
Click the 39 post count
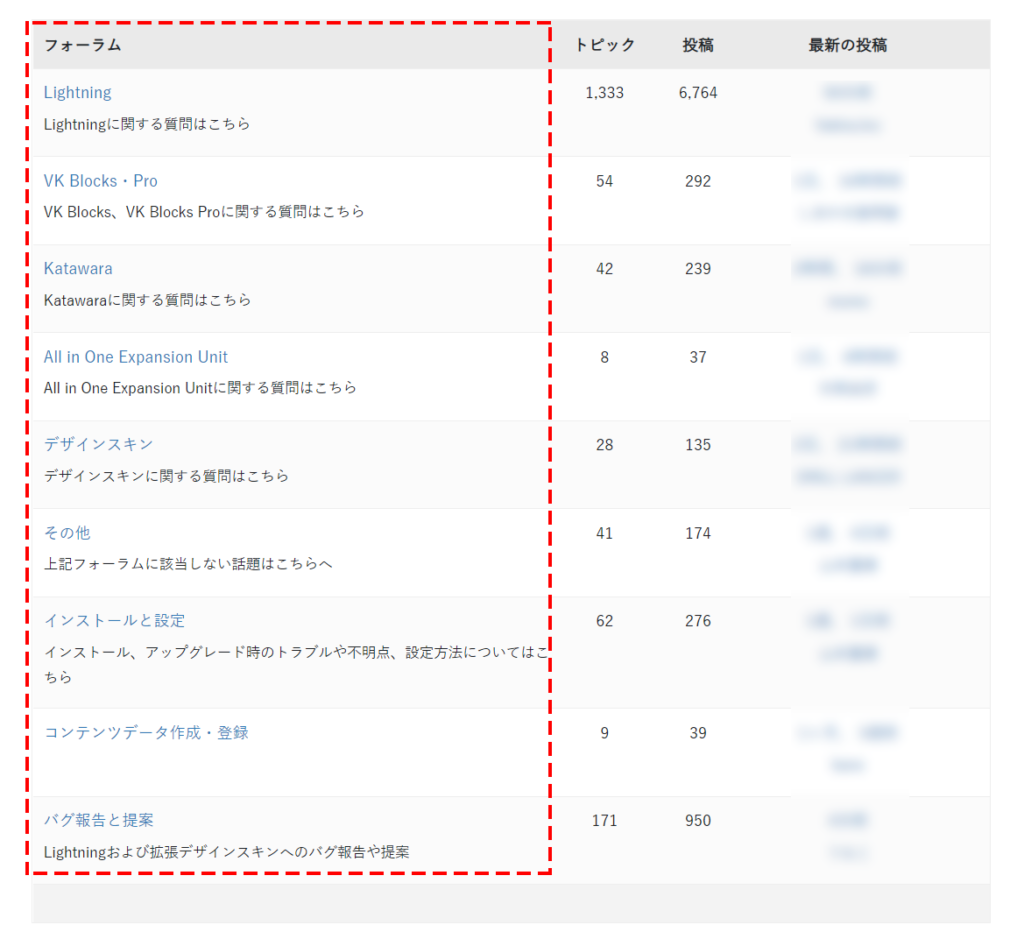tap(697, 733)
